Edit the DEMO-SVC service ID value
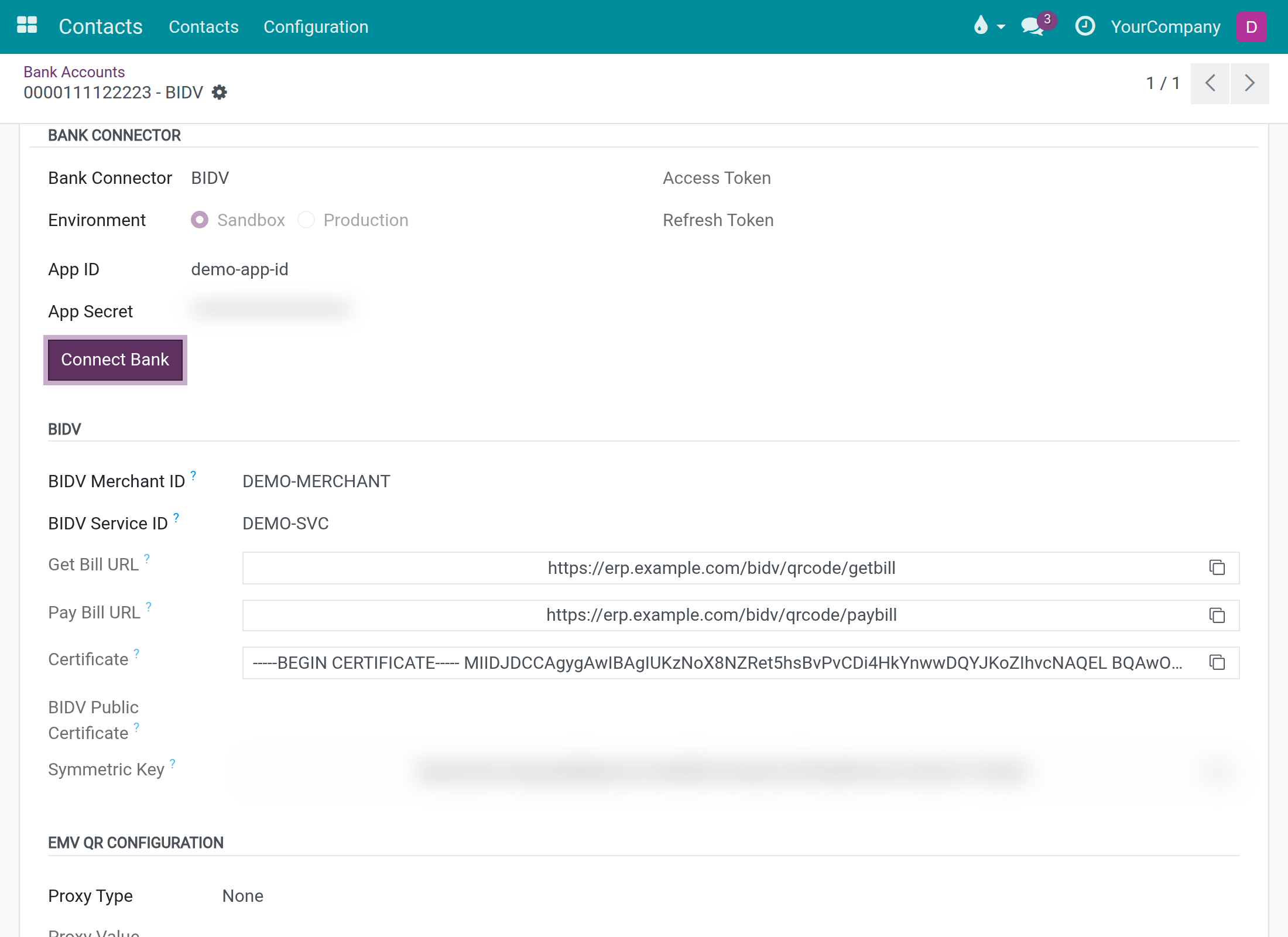Screen dimensions: 1288x937 coord(286,524)
